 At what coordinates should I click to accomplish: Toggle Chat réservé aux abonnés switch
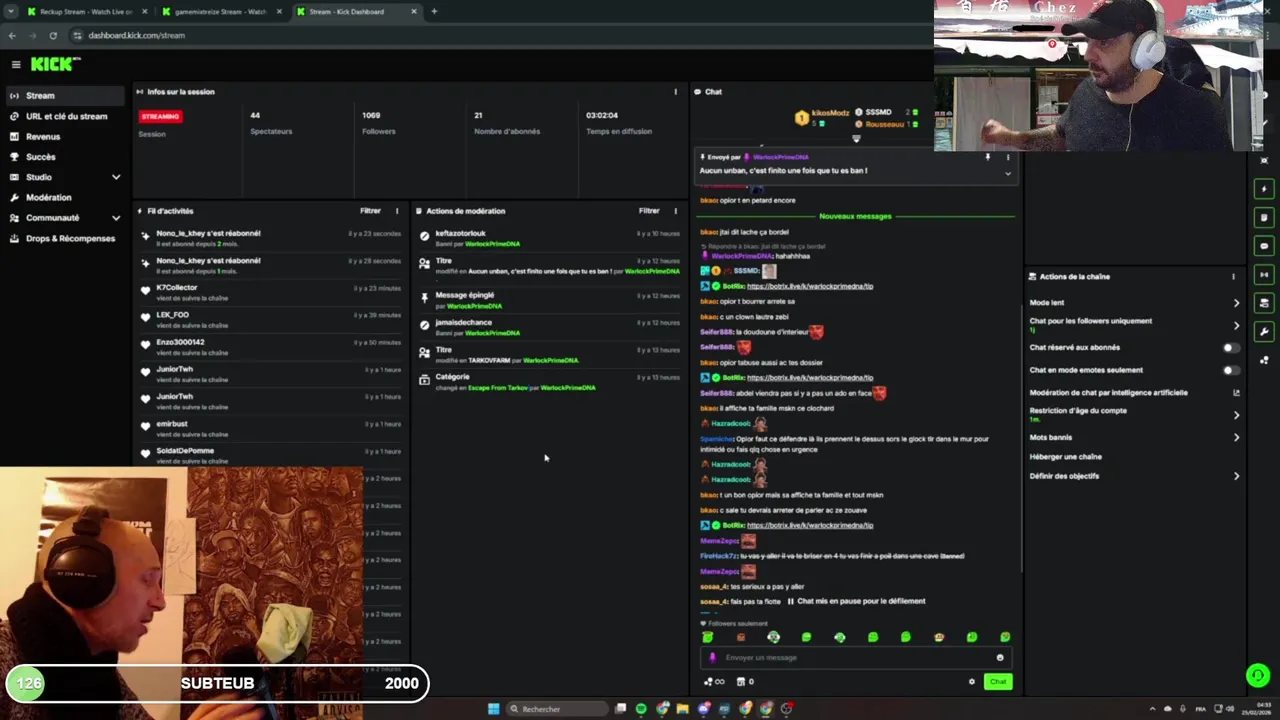[1231, 348]
